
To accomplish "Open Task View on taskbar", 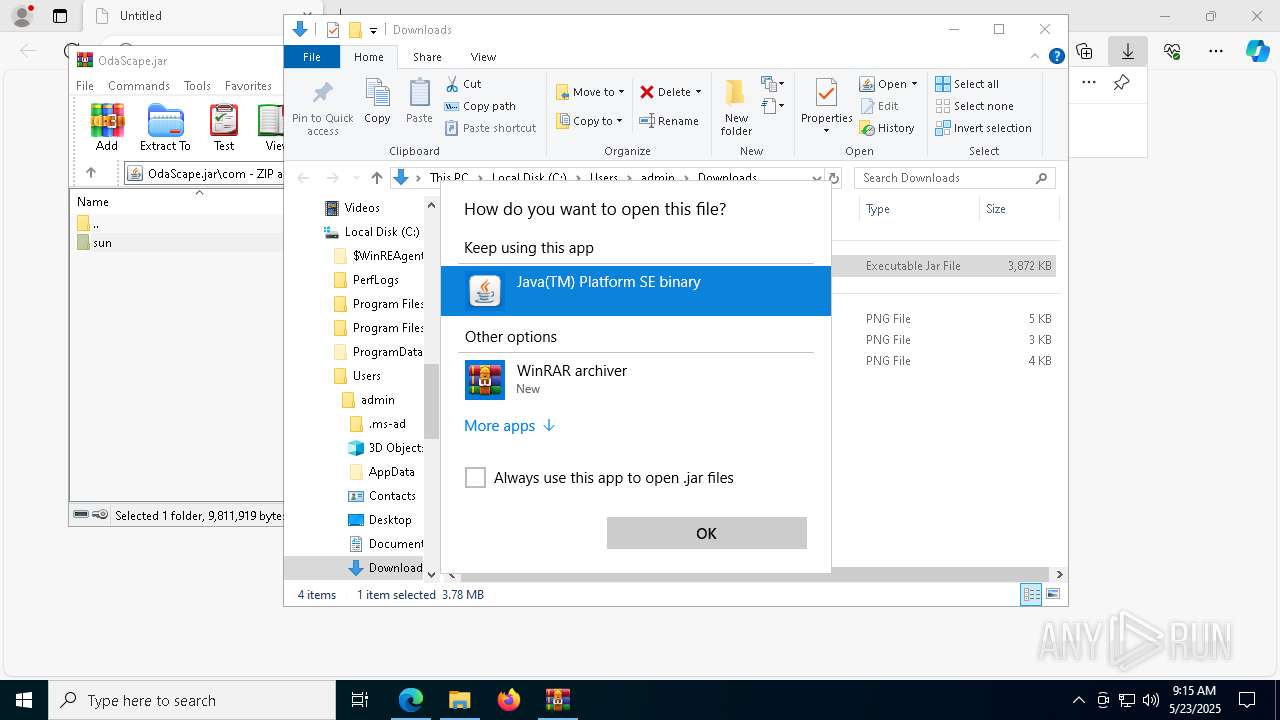I will (361, 700).
